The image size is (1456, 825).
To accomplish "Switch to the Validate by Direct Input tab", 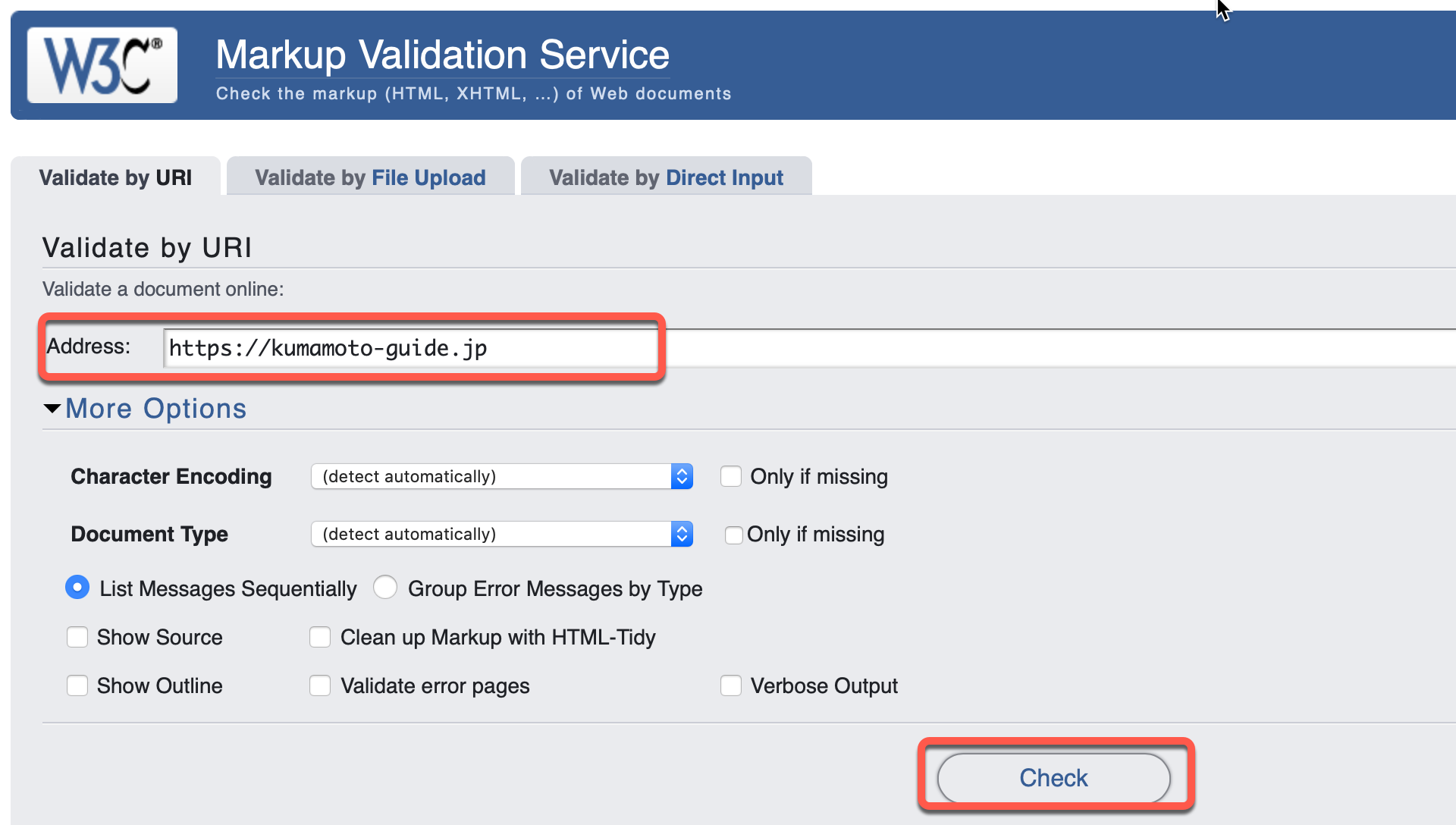I will pyautogui.click(x=665, y=177).
